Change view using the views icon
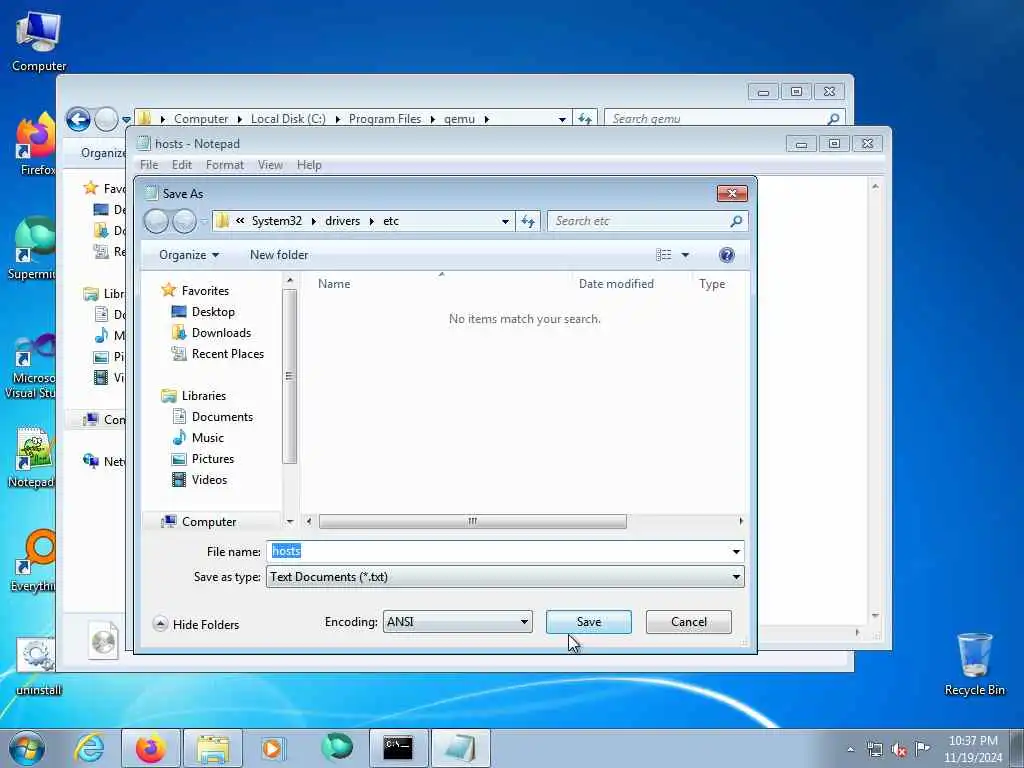This screenshot has width=1024, height=768. click(x=664, y=255)
